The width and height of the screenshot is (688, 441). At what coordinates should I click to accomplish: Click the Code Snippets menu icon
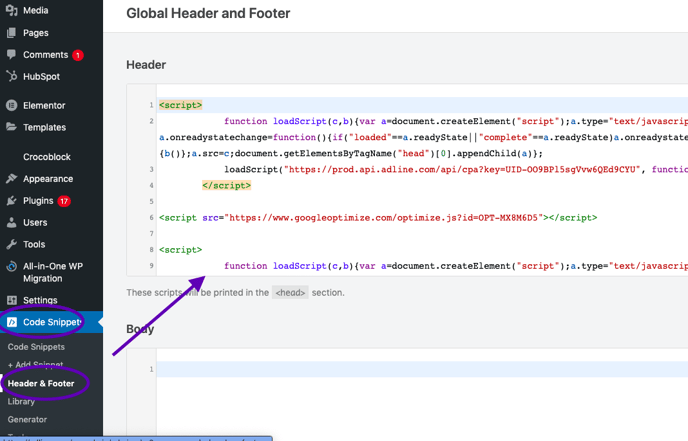[x=12, y=322]
